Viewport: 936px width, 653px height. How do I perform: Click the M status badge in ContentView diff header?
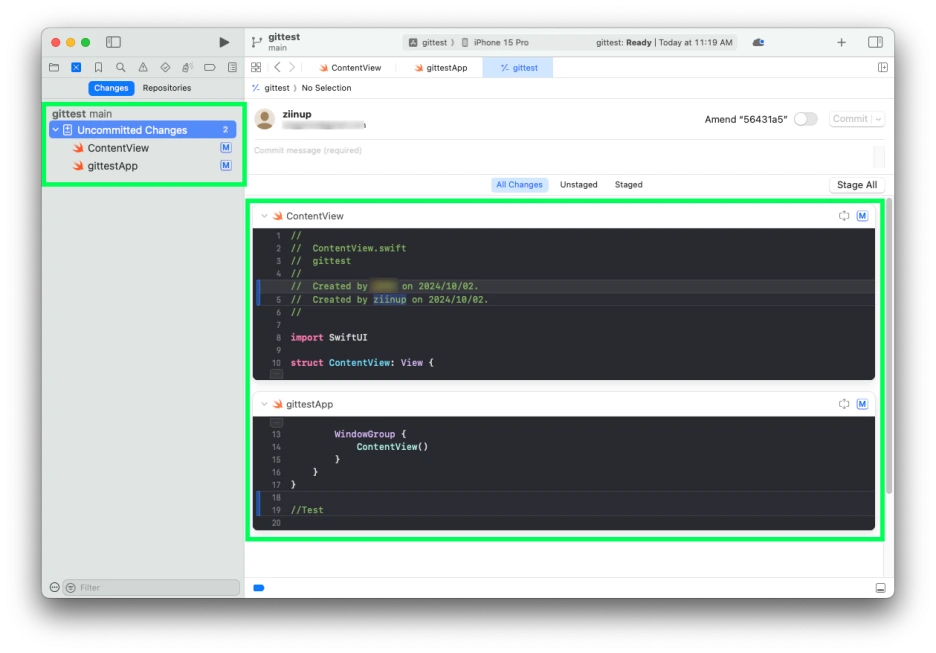pos(862,215)
